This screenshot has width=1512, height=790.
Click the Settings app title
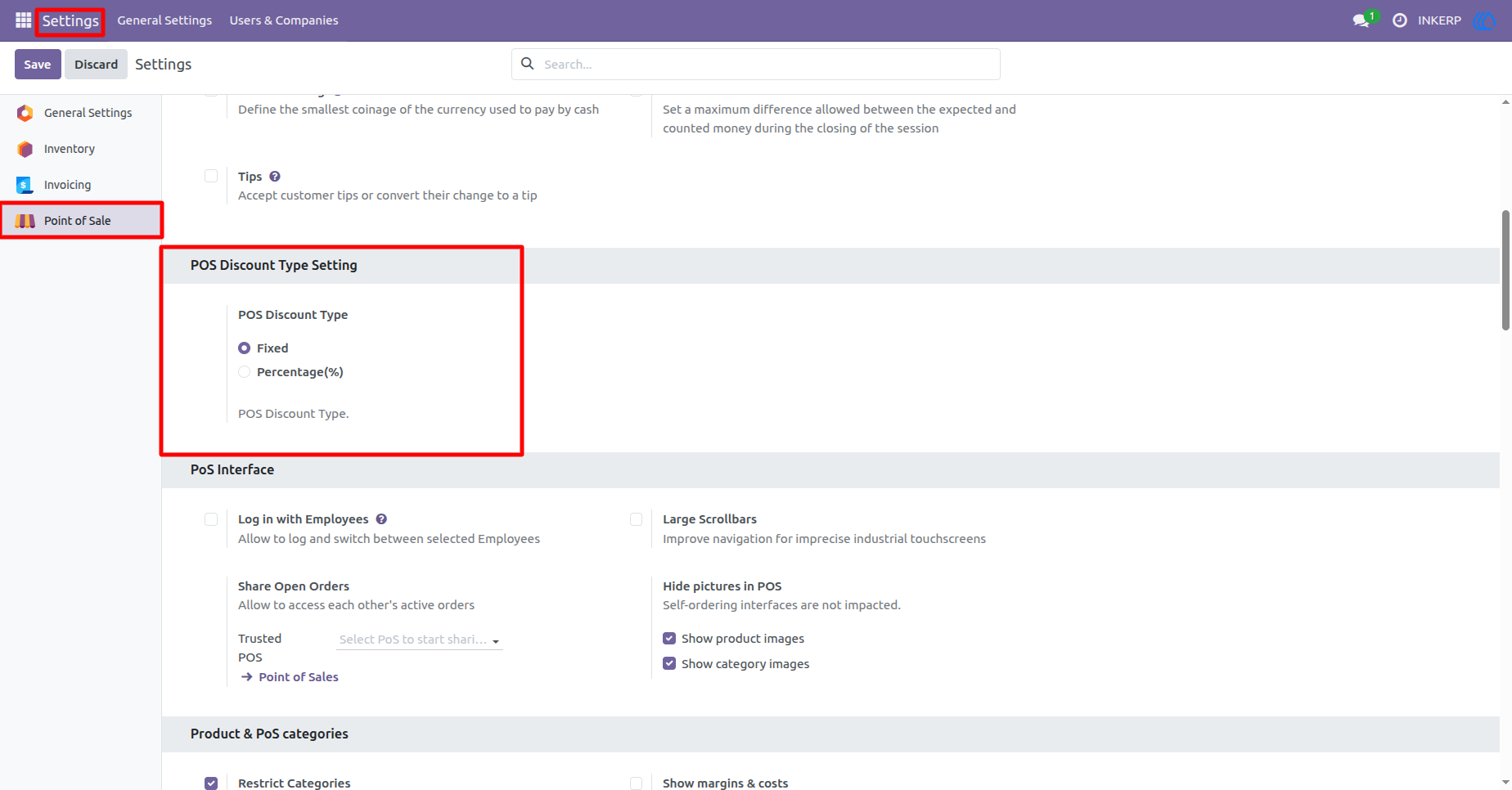(x=70, y=20)
